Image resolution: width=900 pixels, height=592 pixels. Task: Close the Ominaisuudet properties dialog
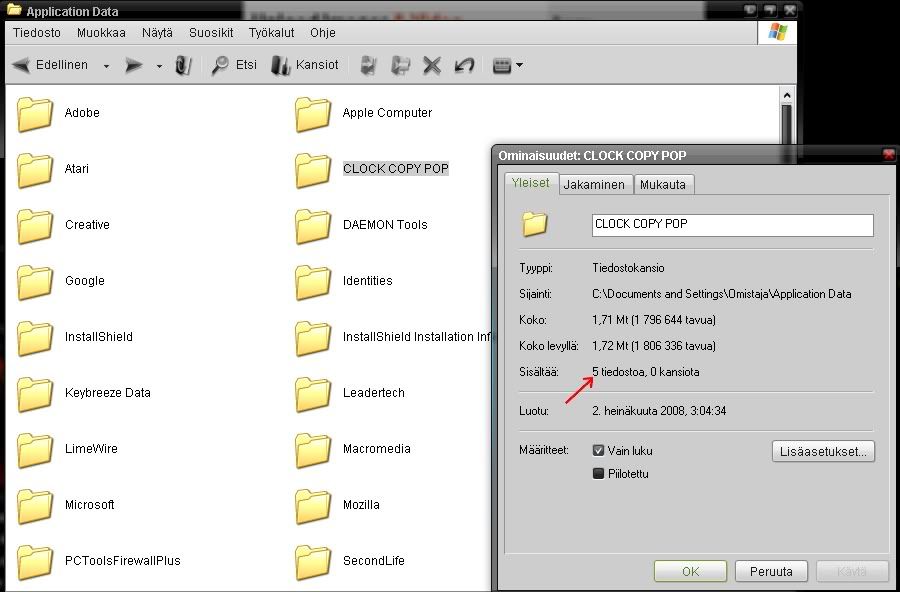(889, 154)
